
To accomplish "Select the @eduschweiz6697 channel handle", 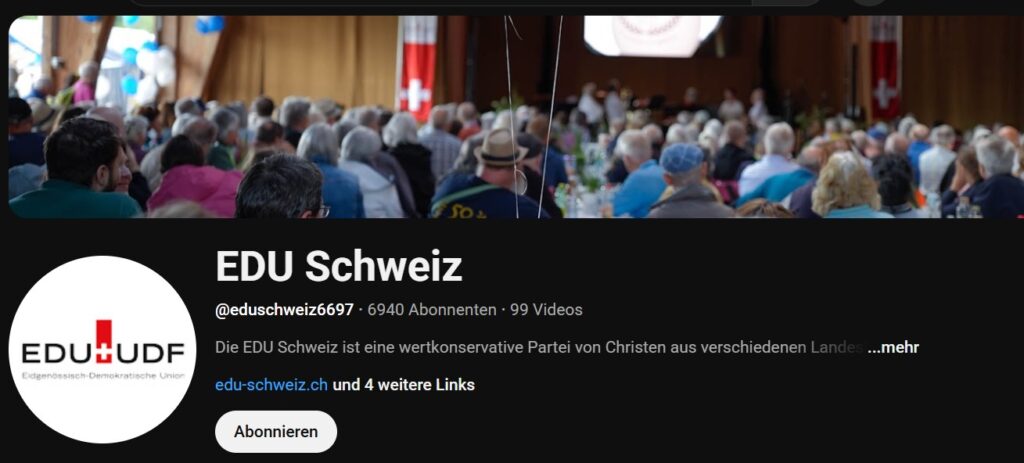I will tap(284, 310).
